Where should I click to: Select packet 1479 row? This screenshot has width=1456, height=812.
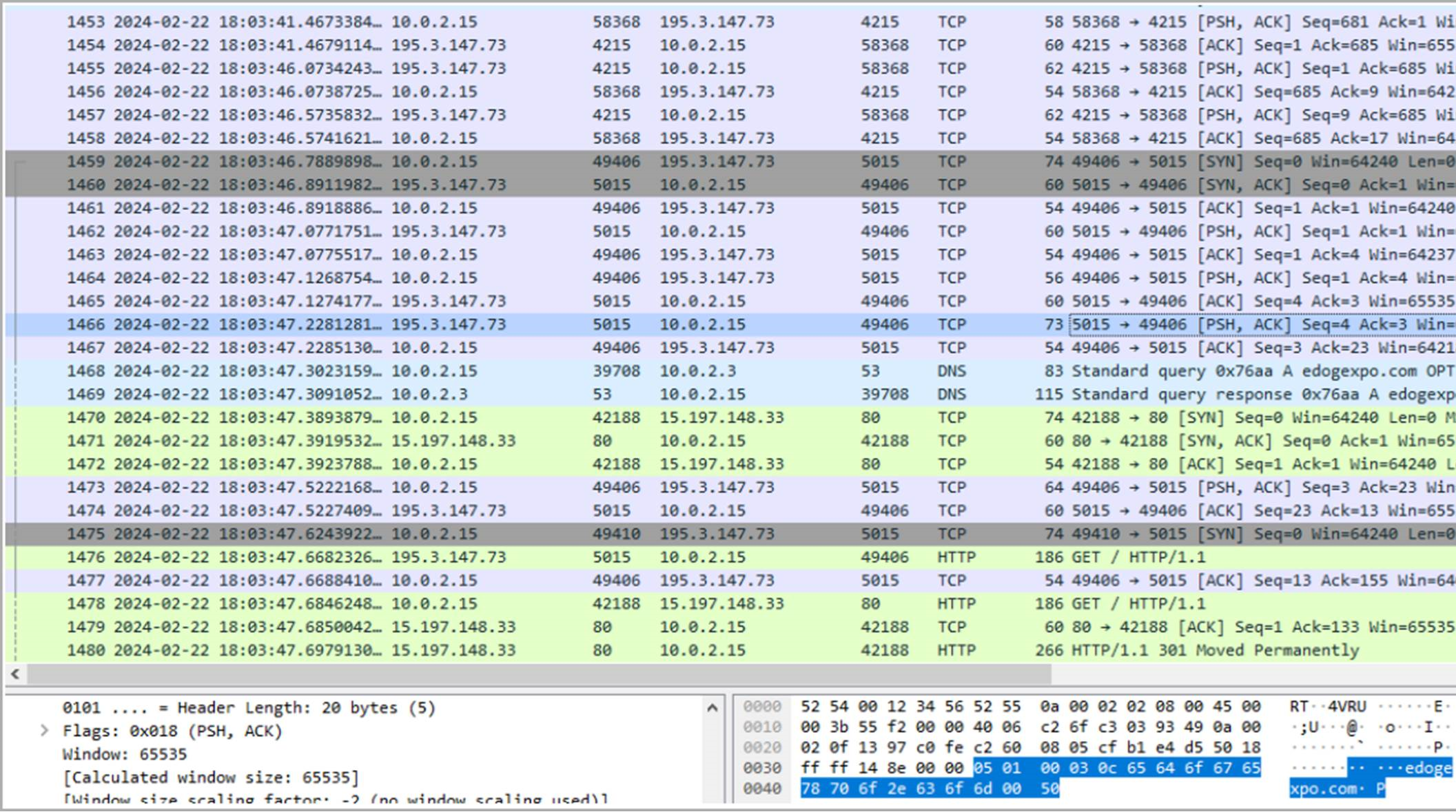(x=730, y=627)
